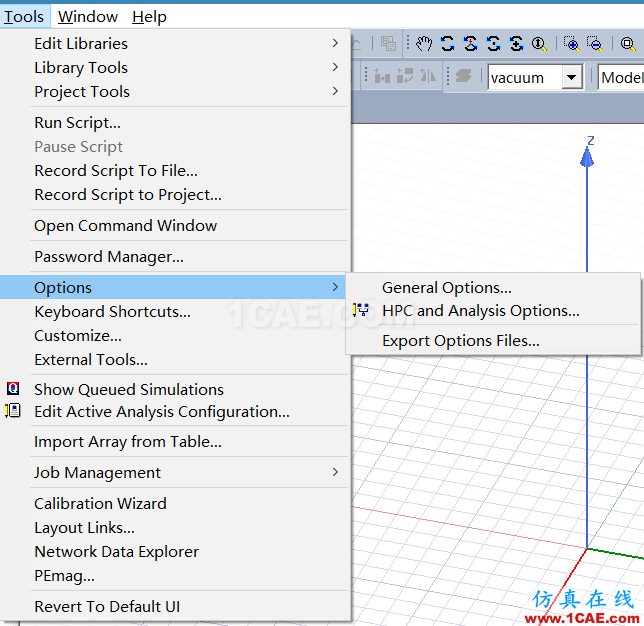The image size is (644, 626).
Task: Activate the dynamic Zoom tool
Action: point(539,43)
